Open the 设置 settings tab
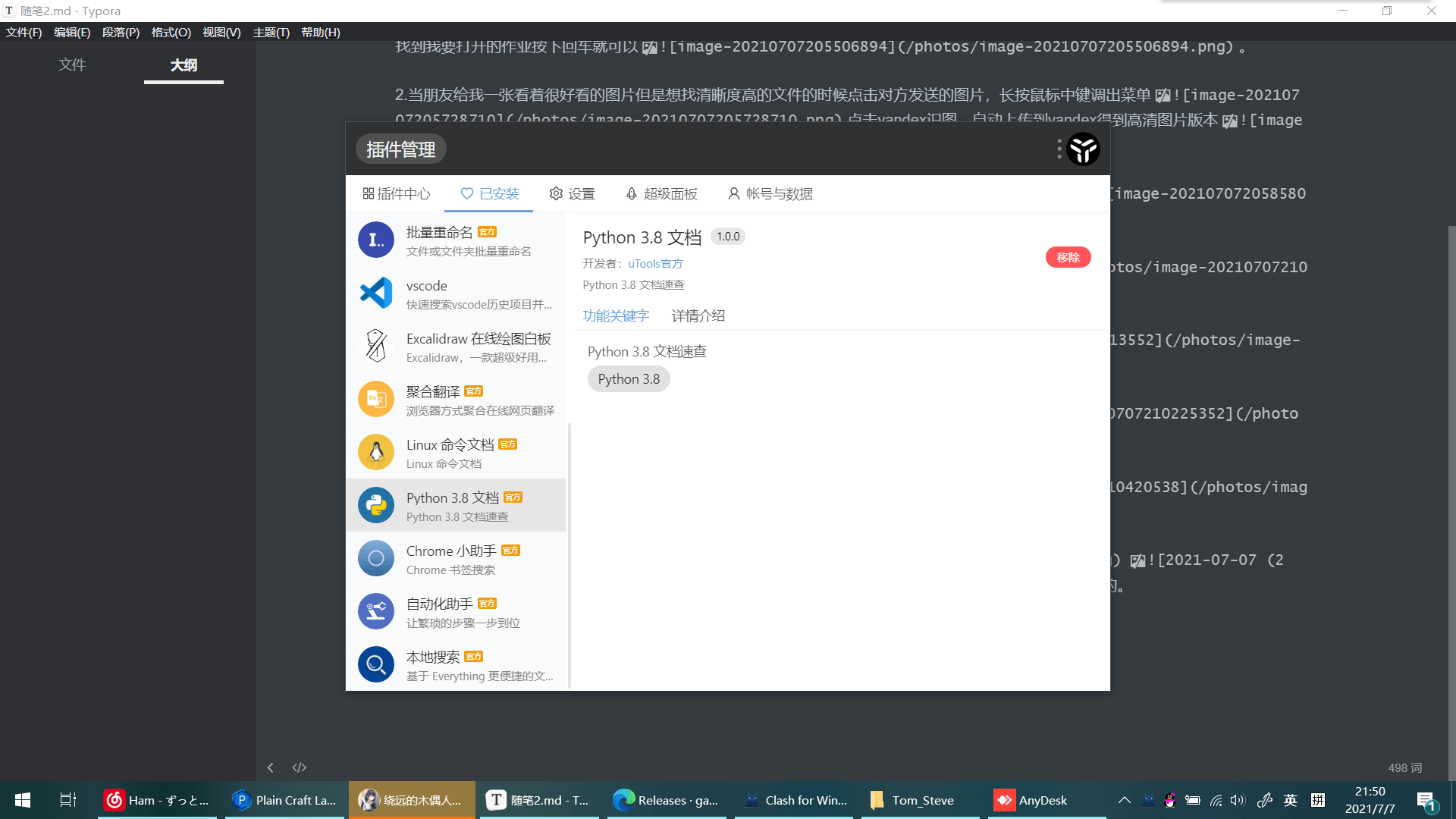The image size is (1456, 819). pos(573,194)
